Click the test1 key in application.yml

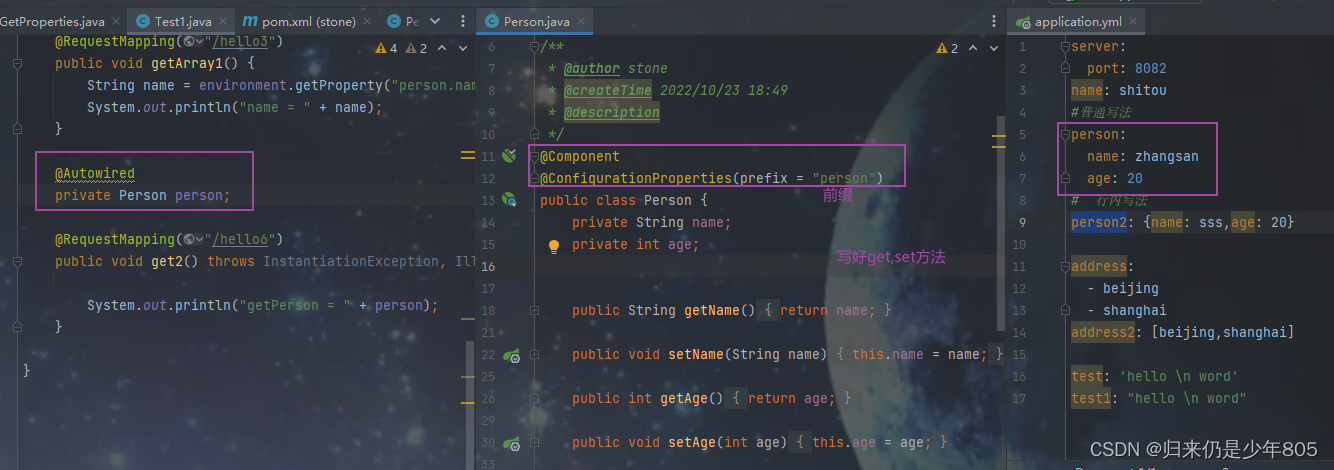1090,399
